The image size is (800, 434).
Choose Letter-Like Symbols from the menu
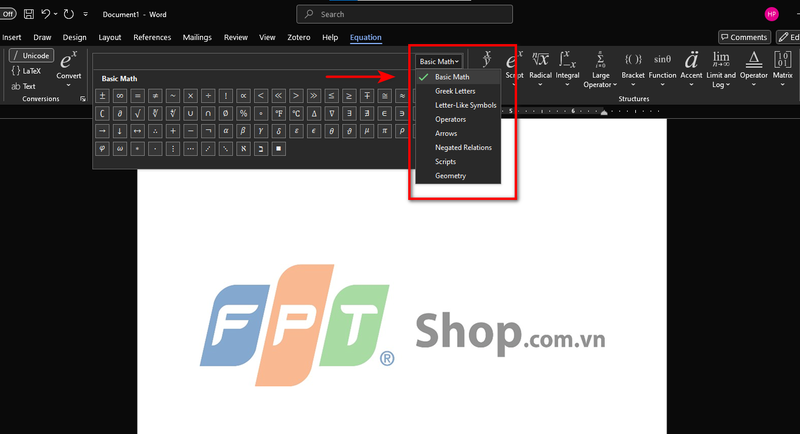pos(458,105)
